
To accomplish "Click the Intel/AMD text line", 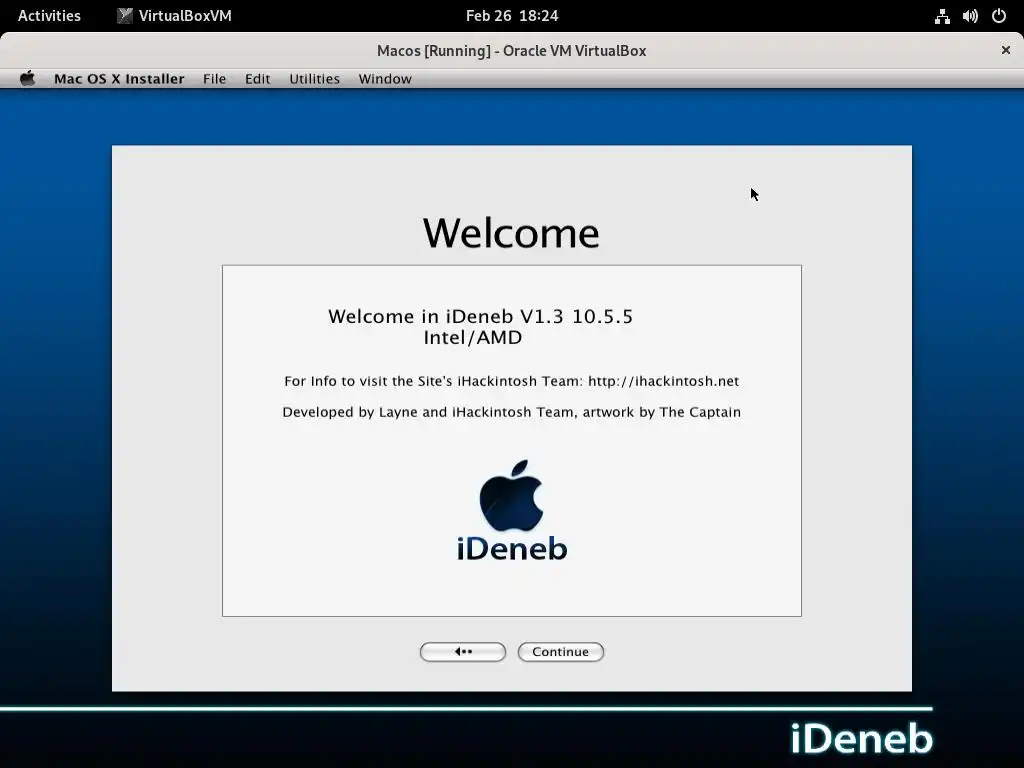I will click(x=473, y=338).
